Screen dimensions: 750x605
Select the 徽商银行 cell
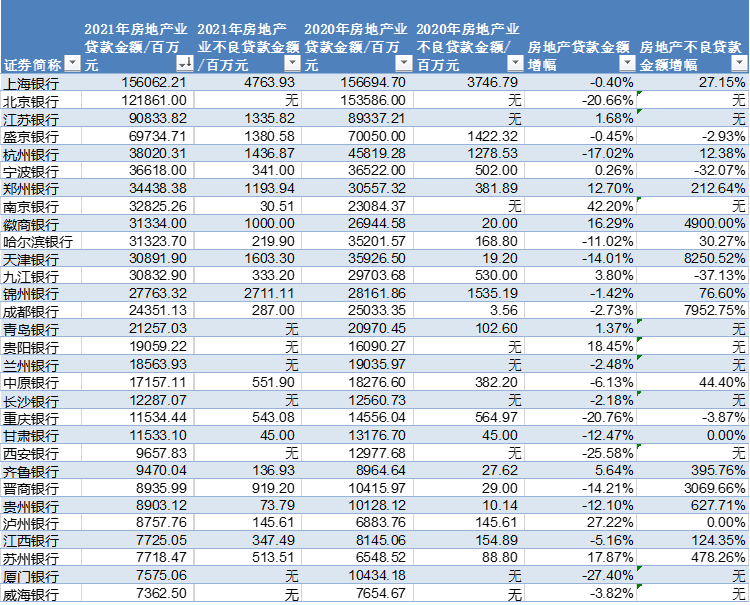pyautogui.click(x=42, y=223)
